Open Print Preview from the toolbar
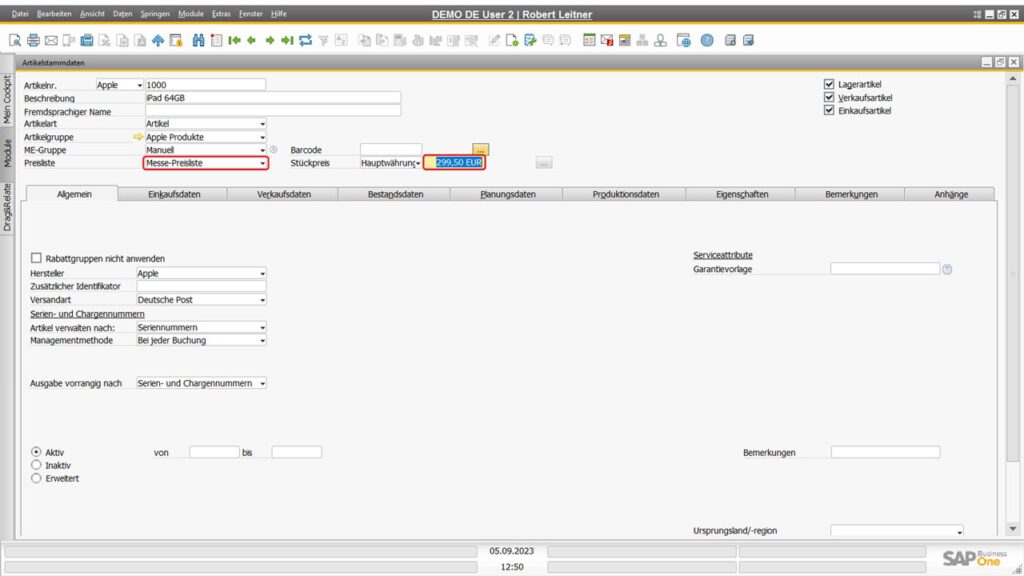Viewport: 1024px width, 576px height. click(15, 40)
